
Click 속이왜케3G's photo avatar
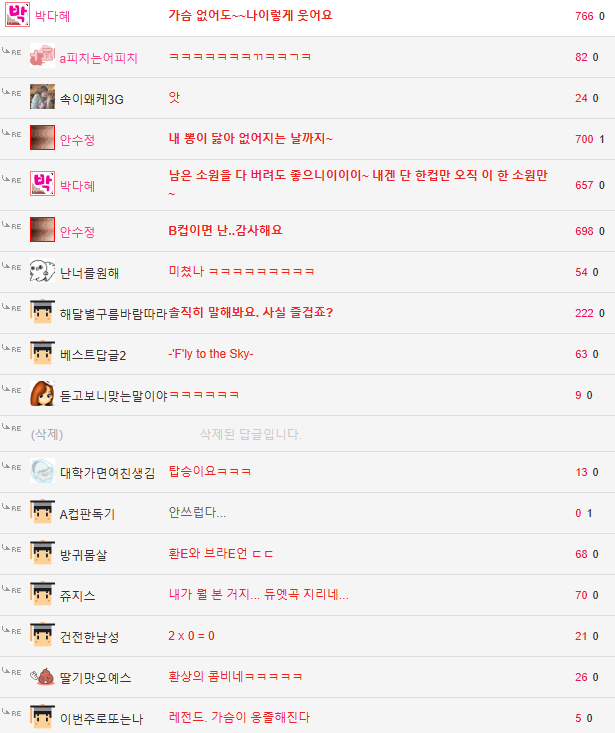[x=43, y=96]
